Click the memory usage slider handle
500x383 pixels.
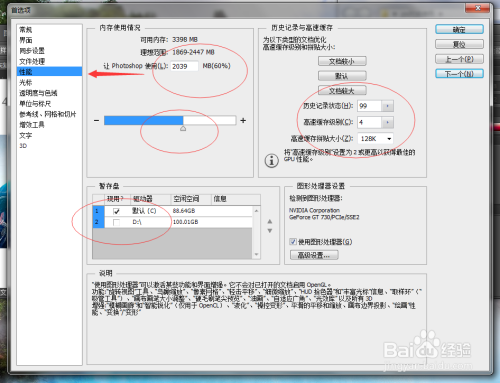183,128
